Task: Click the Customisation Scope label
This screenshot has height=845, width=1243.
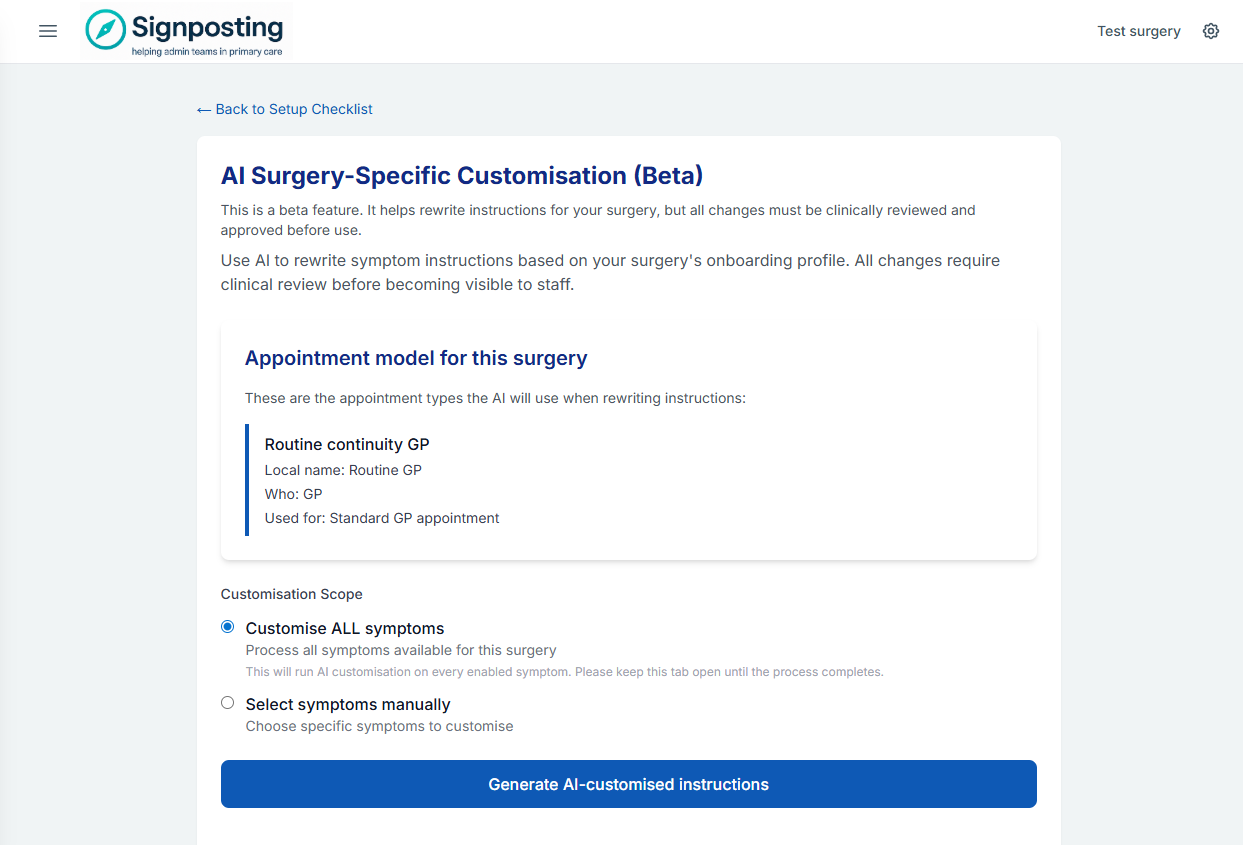Action: [292, 594]
